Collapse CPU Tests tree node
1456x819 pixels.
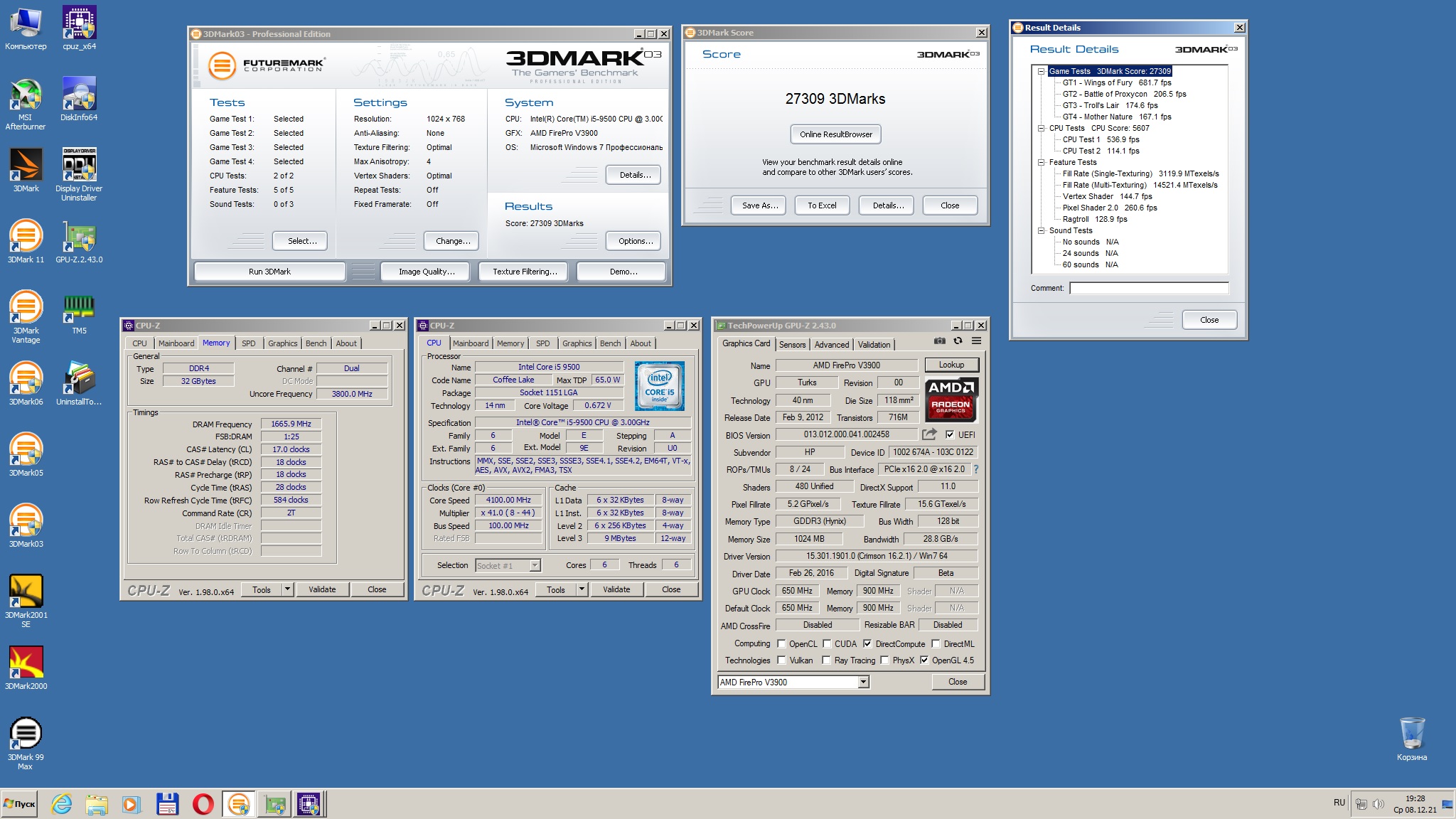1041,128
